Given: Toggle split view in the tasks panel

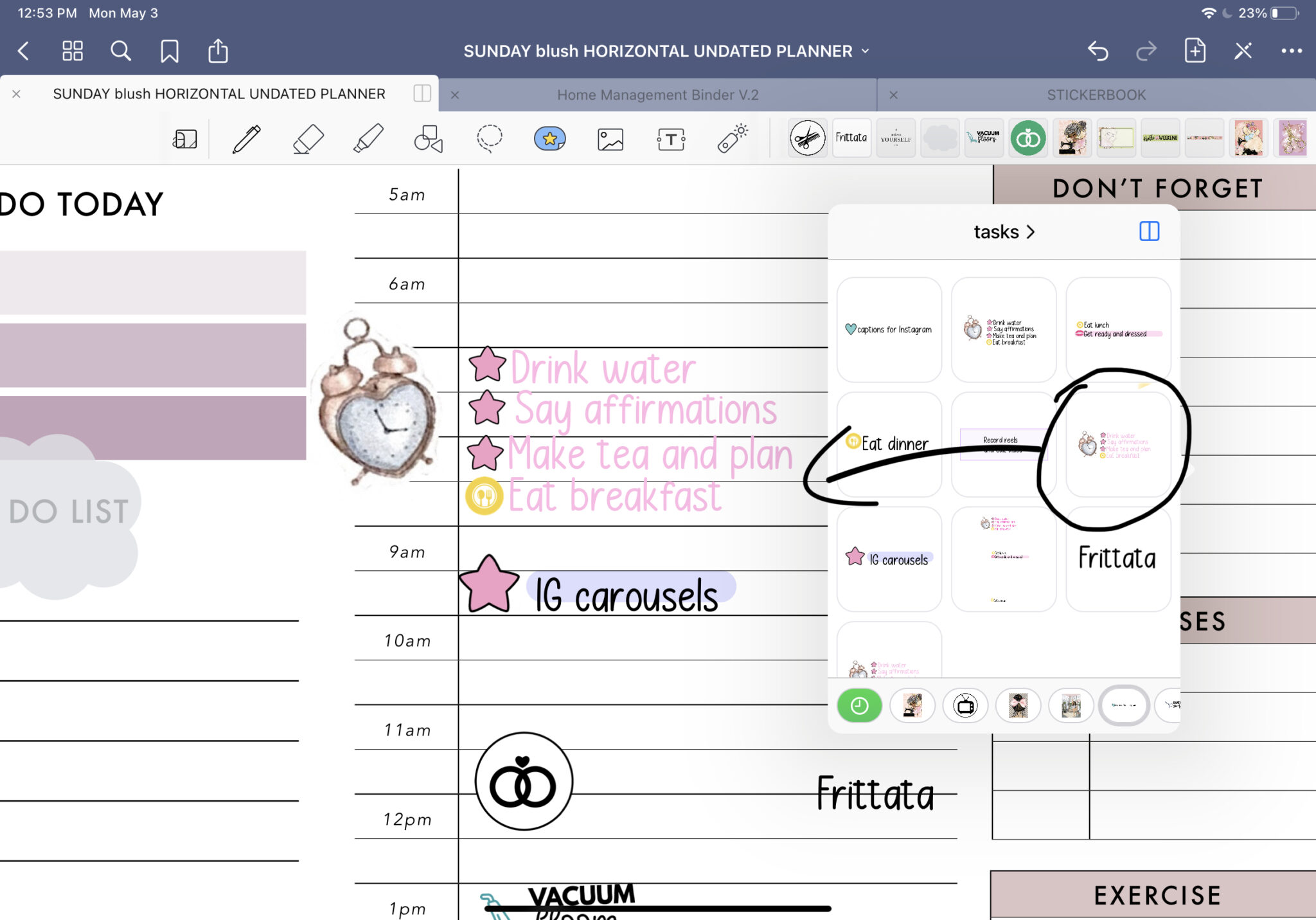Looking at the screenshot, I should pyautogui.click(x=1150, y=231).
